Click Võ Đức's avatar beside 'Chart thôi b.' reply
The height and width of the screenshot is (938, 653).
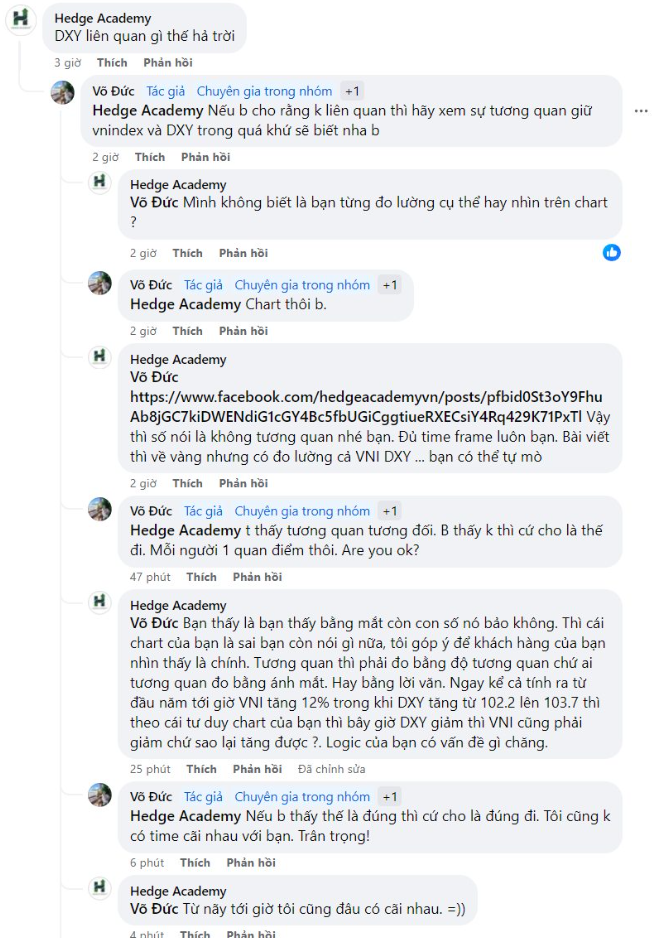point(100,283)
